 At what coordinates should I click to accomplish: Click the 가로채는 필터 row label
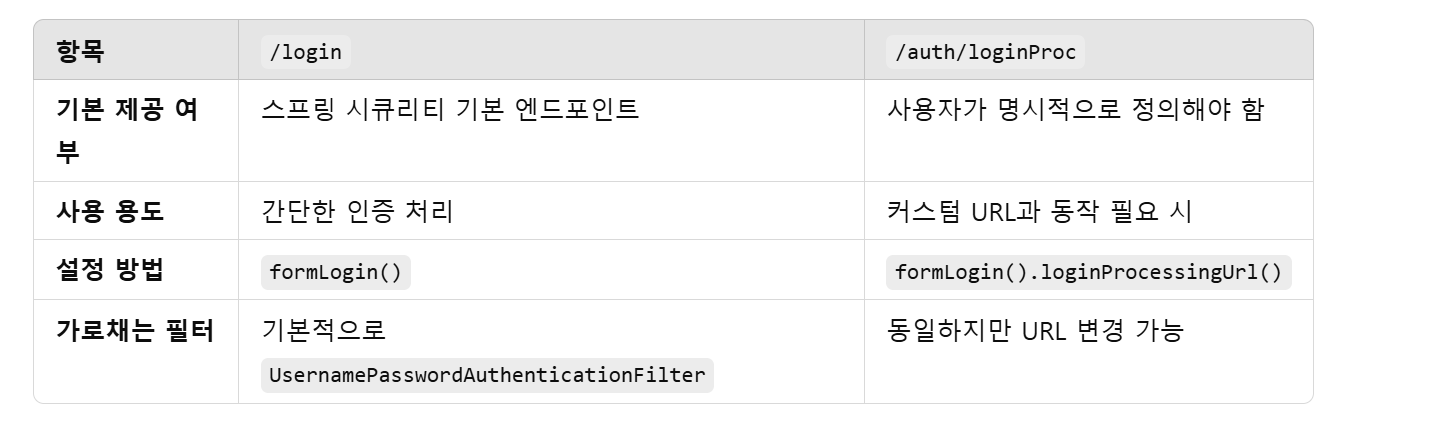point(135,330)
